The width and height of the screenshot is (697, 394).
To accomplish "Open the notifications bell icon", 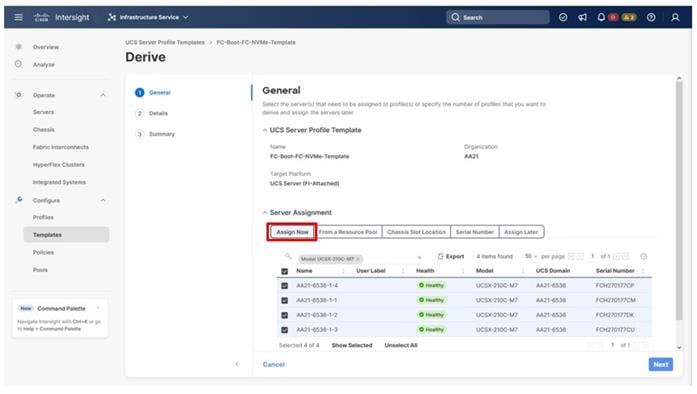I will (x=601, y=17).
